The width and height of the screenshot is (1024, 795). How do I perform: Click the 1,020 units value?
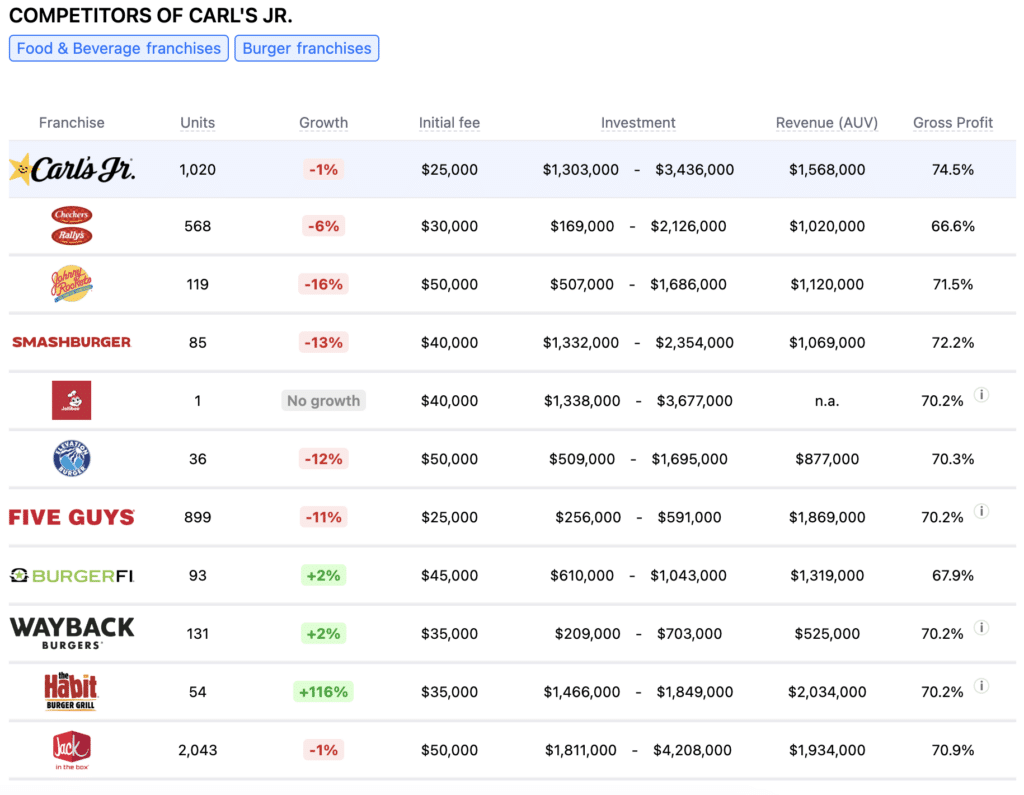click(x=197, y=170)
